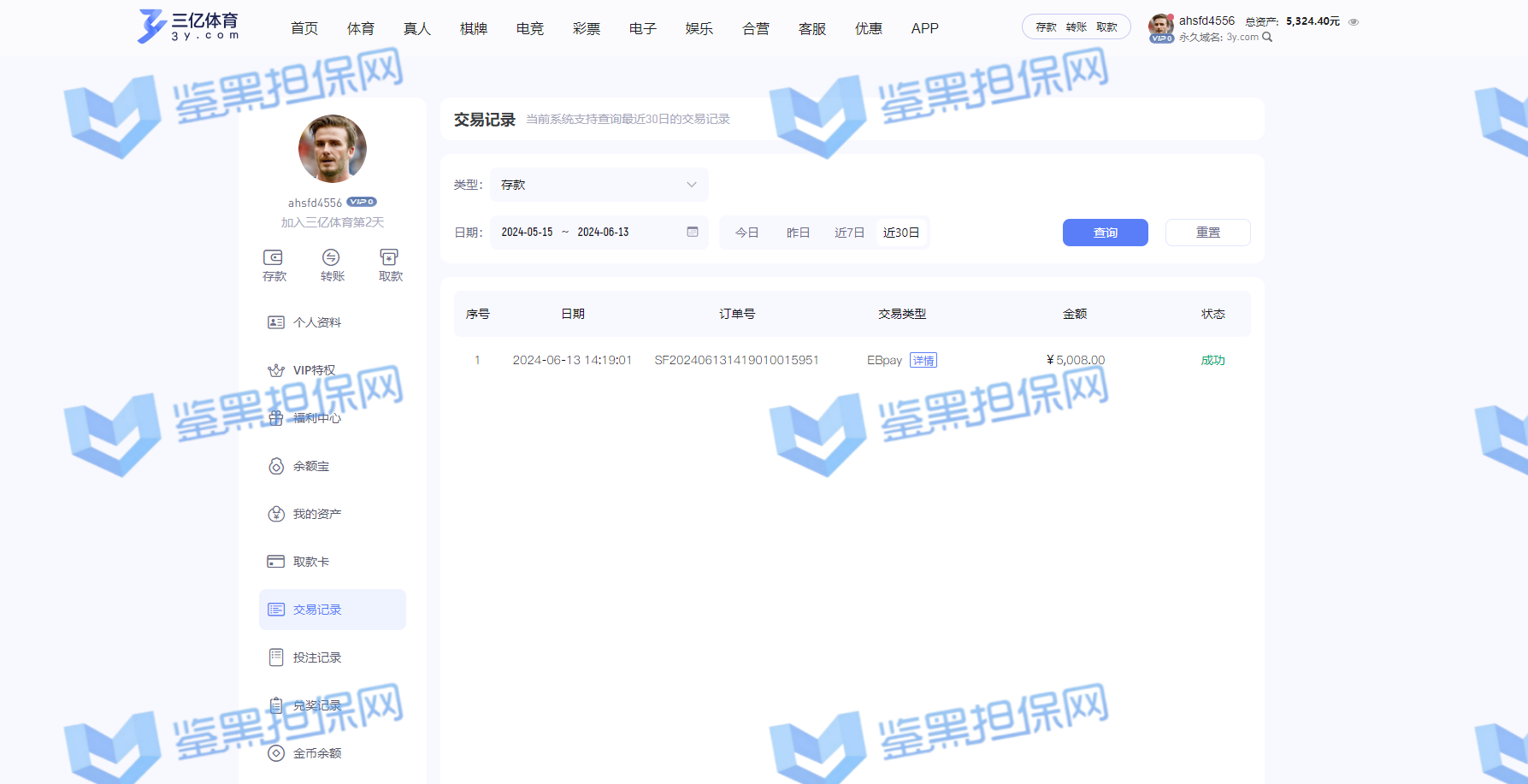The image size is (1528, 784).
Task: Open 取款卡 card menu item
Action: 310,562
